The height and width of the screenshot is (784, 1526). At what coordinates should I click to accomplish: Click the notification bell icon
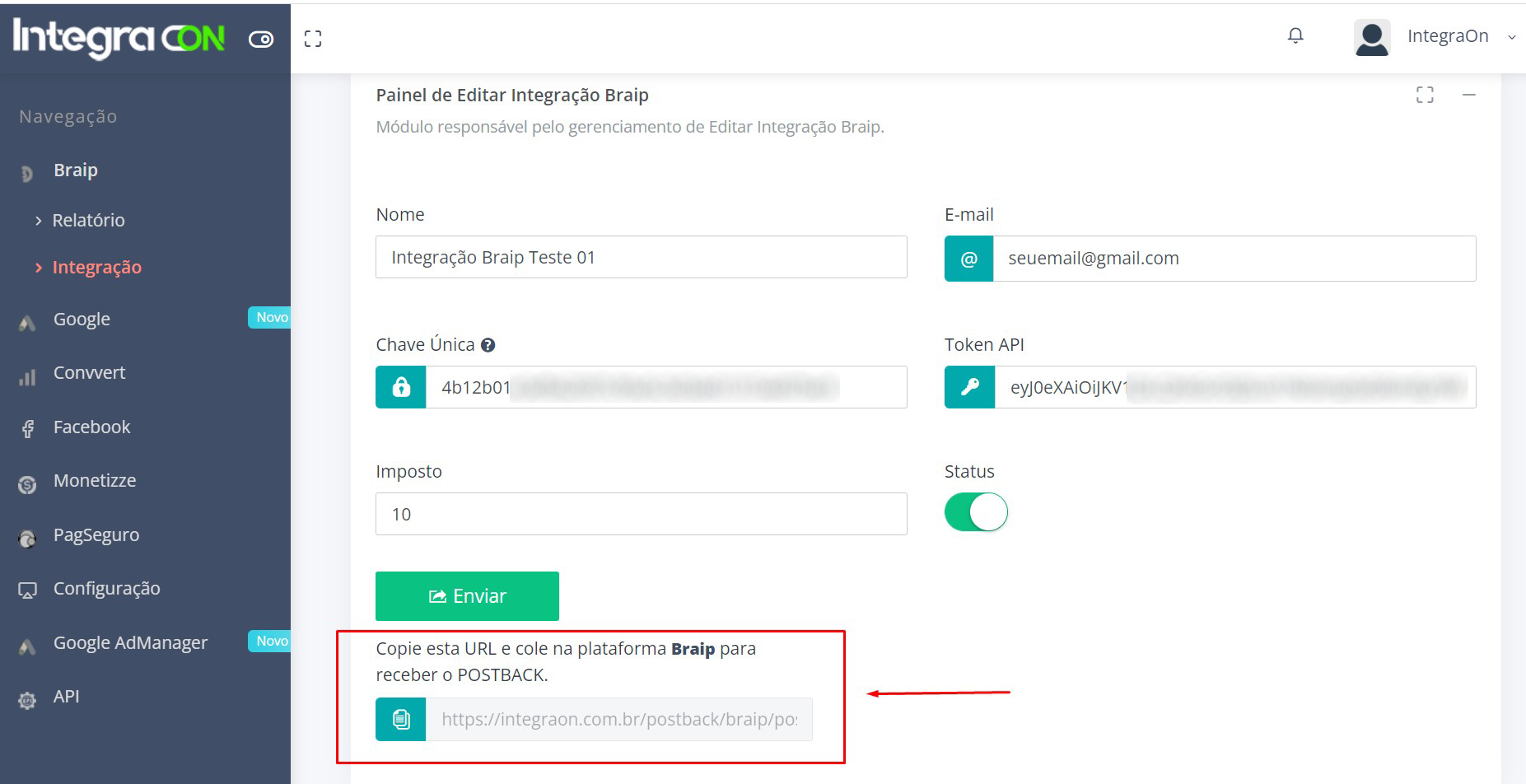point(1295,35)
